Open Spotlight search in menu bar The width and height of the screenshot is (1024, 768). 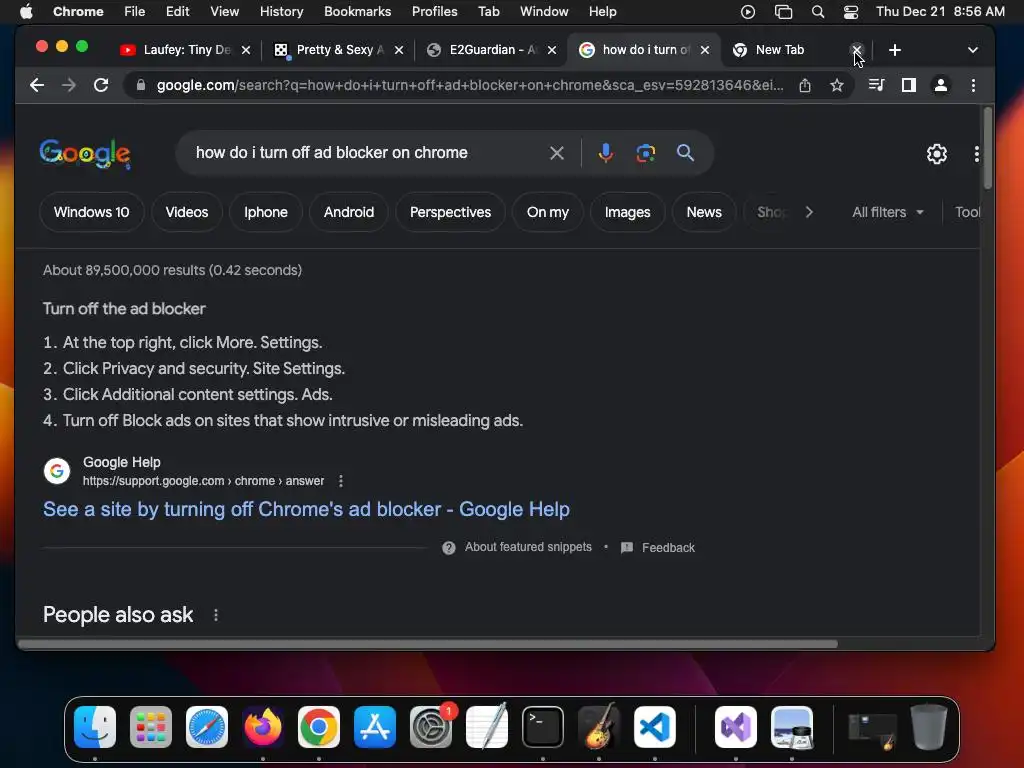click(x=818, y=12)
